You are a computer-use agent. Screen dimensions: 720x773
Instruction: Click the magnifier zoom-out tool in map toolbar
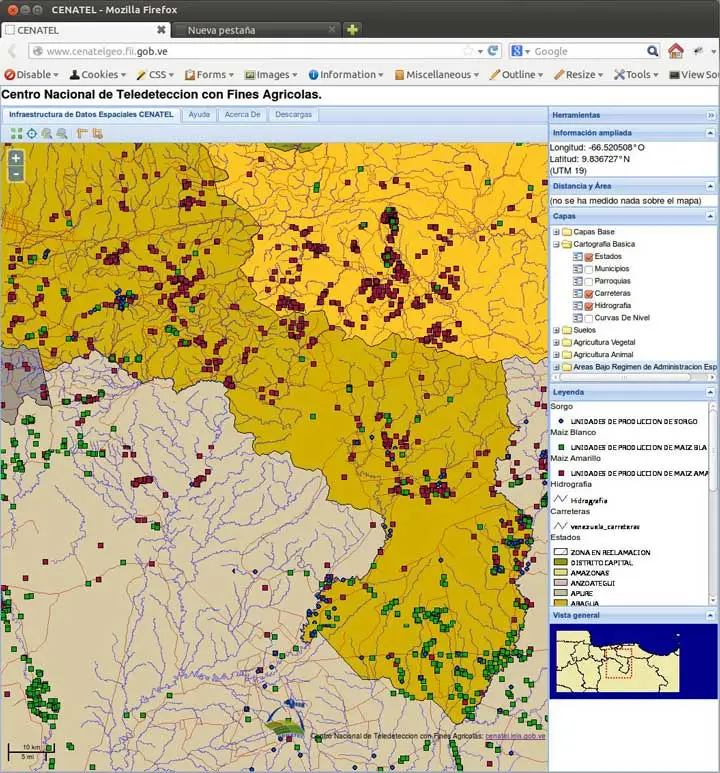[x=62, y=133]
